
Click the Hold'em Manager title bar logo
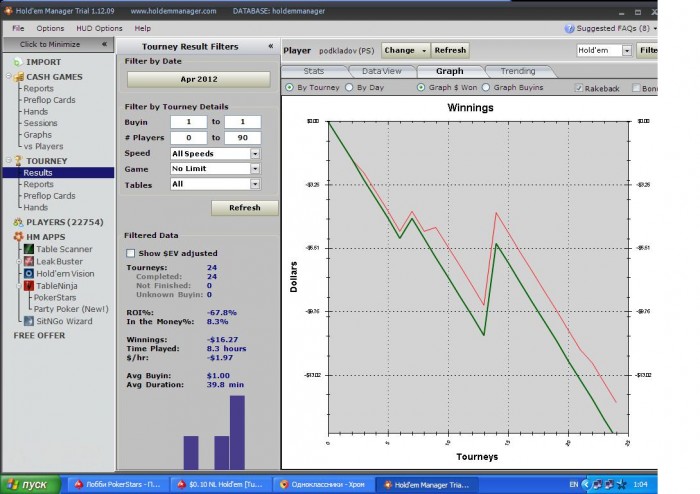click(8, 11)
